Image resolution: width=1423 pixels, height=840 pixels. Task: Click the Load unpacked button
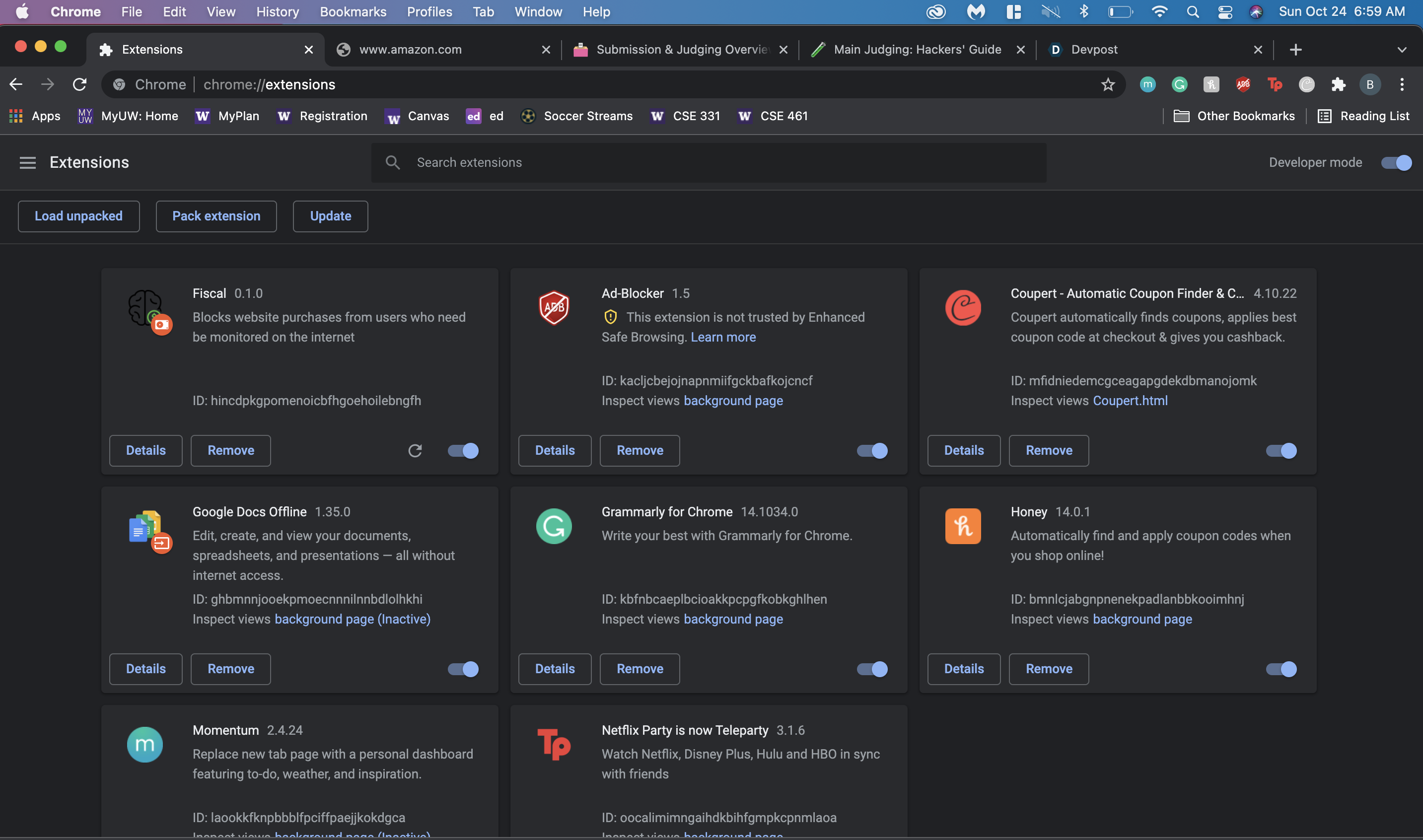[78, 216]
